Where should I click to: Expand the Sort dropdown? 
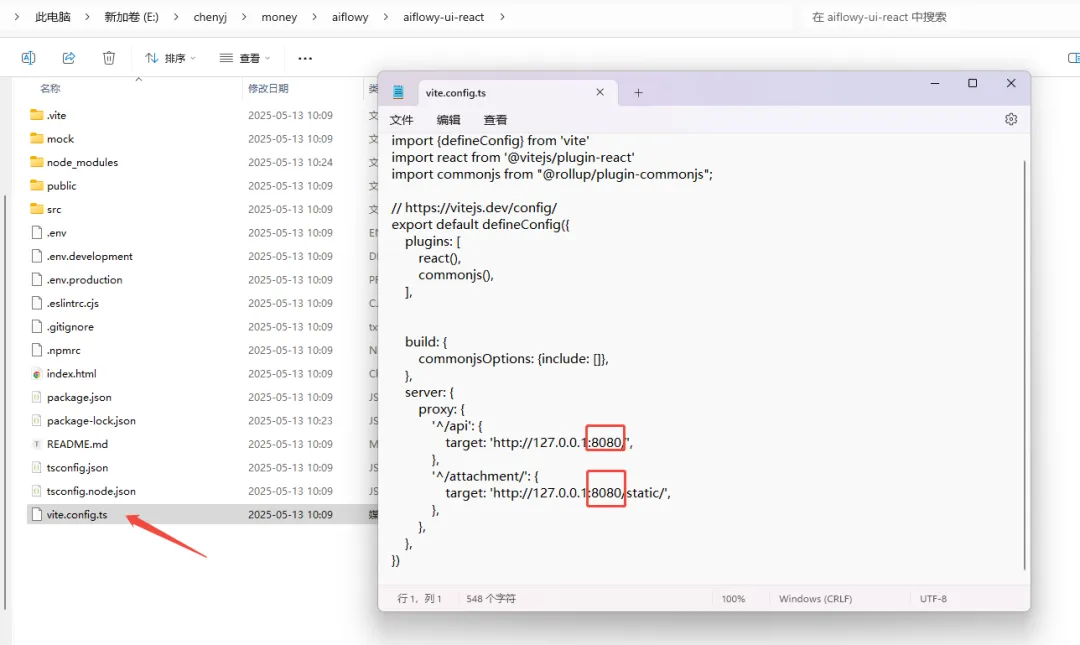click(x=170, y=59)
